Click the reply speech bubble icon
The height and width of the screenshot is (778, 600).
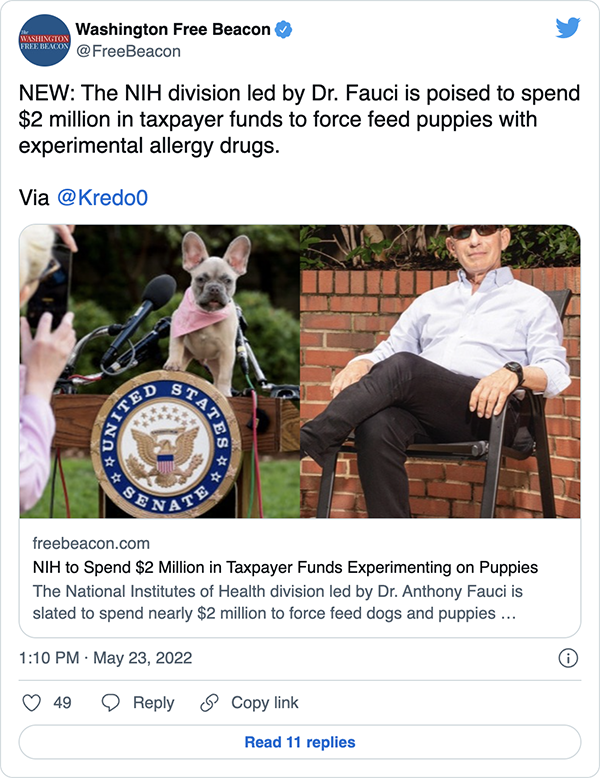tap(112, 703)
